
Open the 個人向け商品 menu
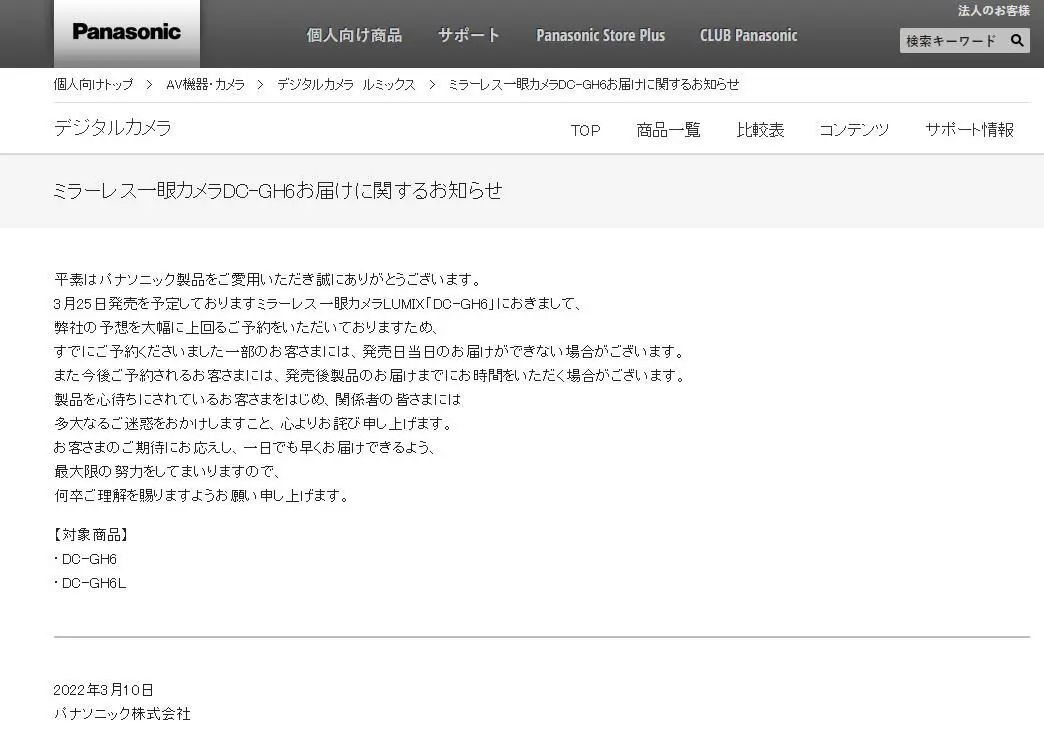[354, 35]
